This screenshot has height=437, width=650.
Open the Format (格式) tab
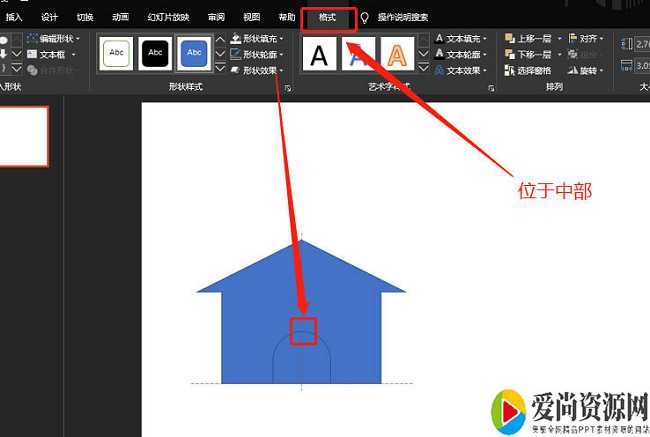[x=327, y=18]
